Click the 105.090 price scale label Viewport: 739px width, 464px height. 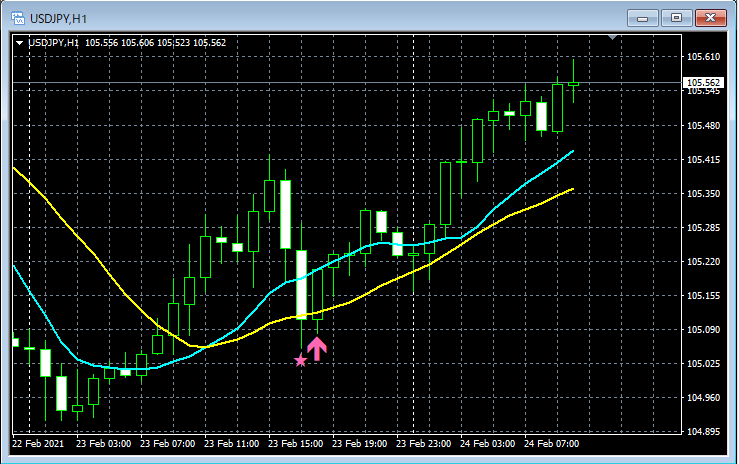tap(704, 330)
